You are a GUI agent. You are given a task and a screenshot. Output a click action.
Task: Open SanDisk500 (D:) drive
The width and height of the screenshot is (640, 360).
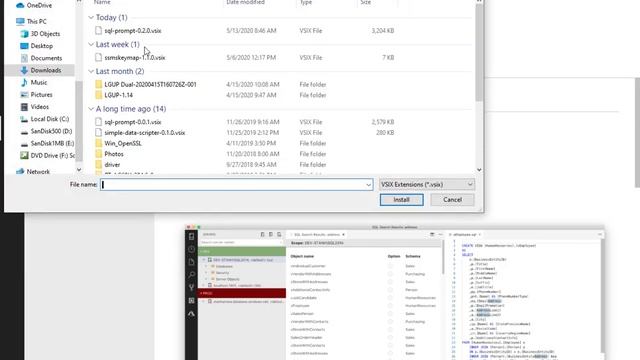pos(51,131)
